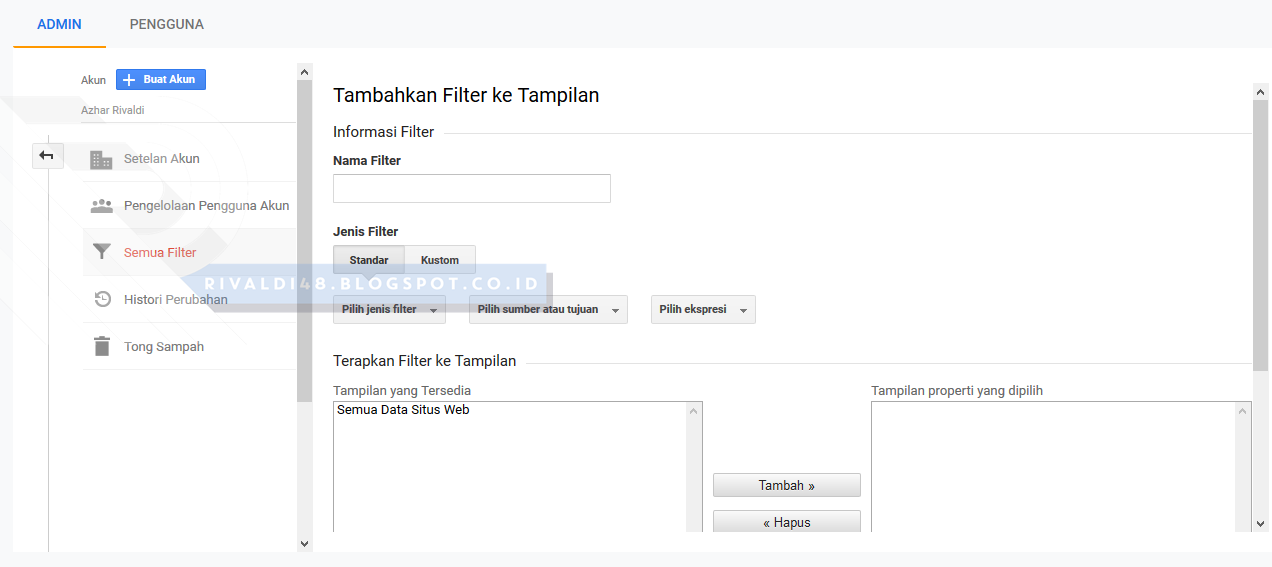Click the Semua Filter funnel icon

pos(101,253)
